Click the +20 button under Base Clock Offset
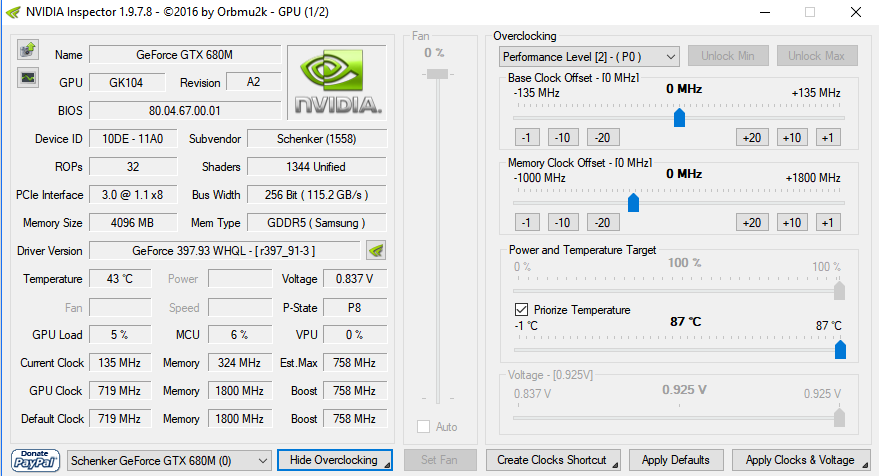879x476 pixels. [x=752, y=137]
